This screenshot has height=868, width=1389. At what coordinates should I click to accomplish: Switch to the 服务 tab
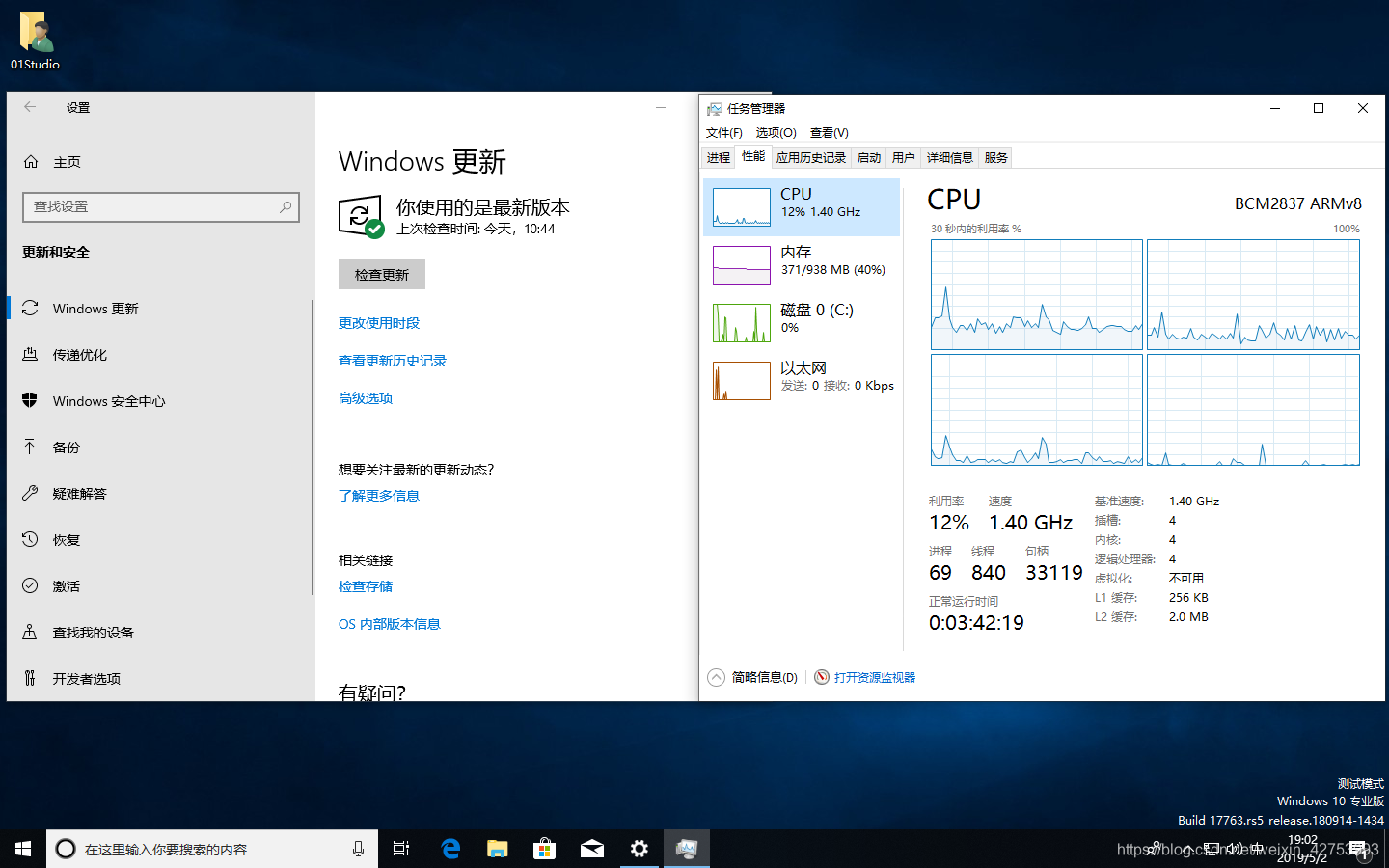click(996, 158)
